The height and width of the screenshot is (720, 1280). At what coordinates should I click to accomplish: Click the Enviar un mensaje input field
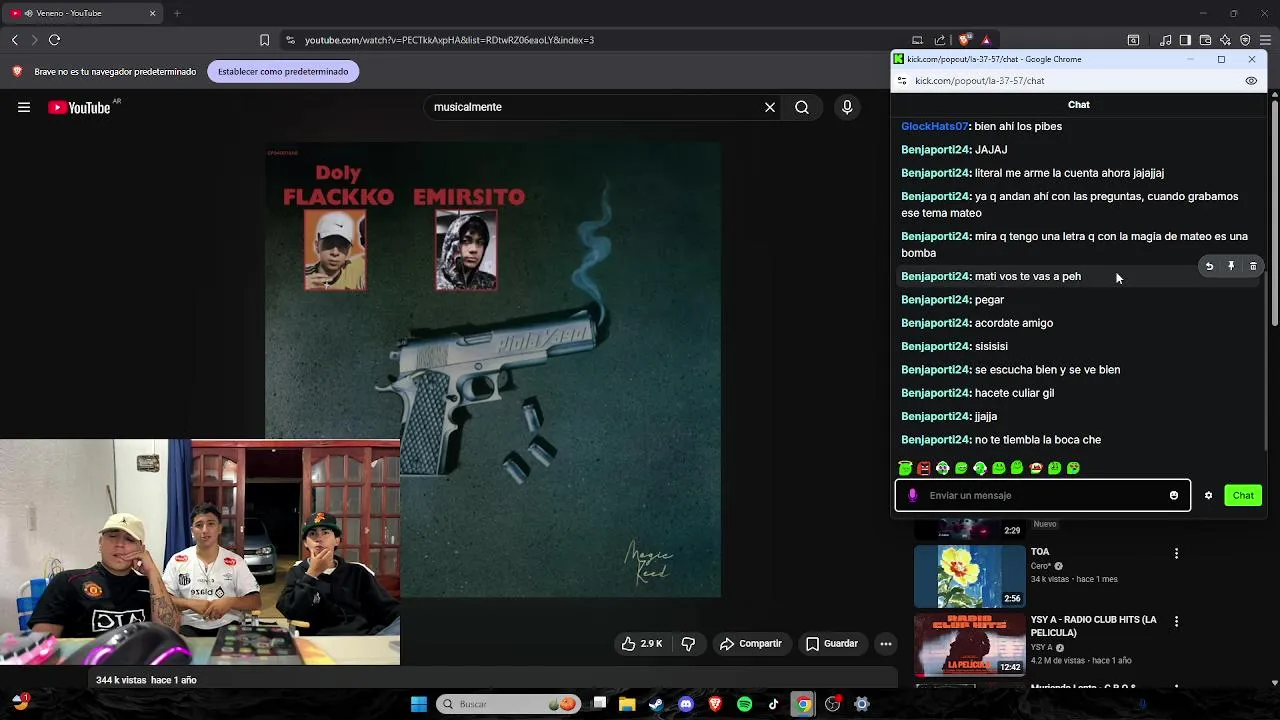coord(1042,495)
